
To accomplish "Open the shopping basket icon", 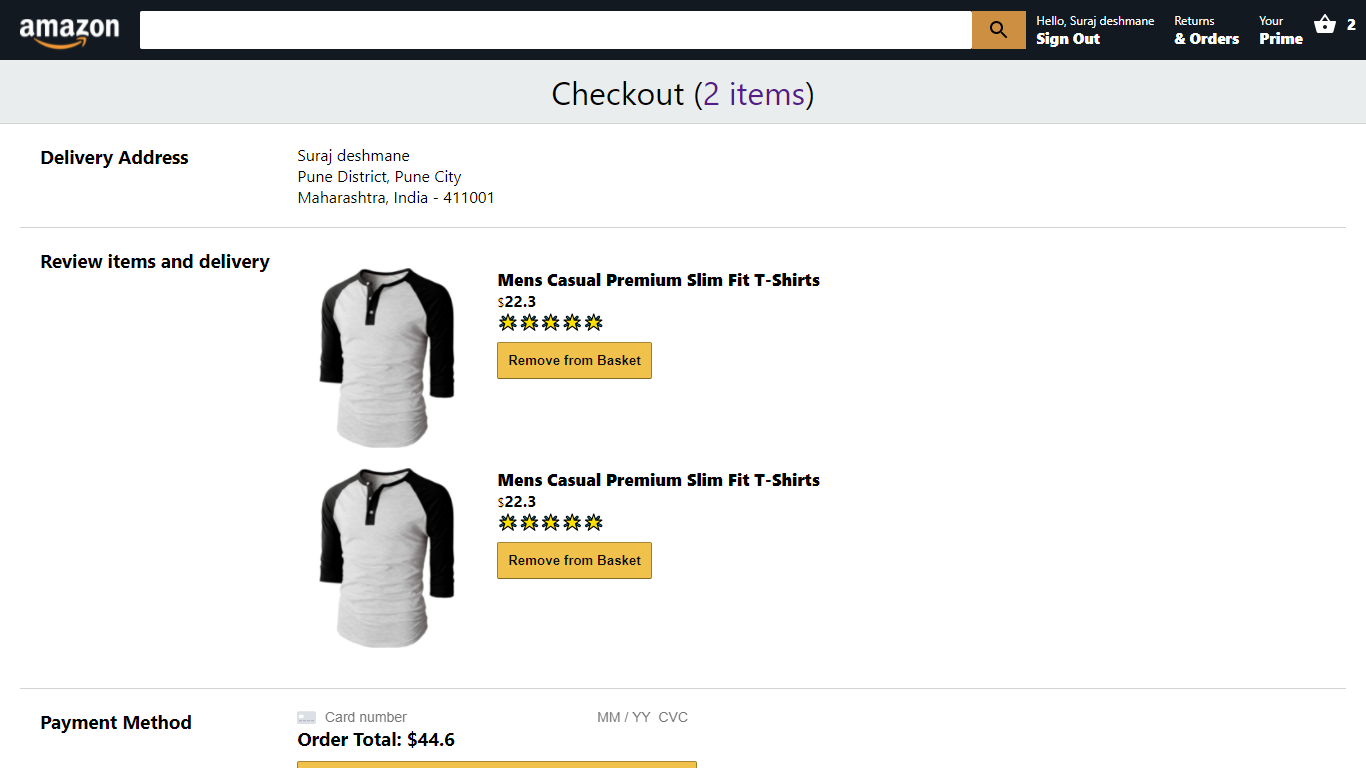I will coord(1325,25).
